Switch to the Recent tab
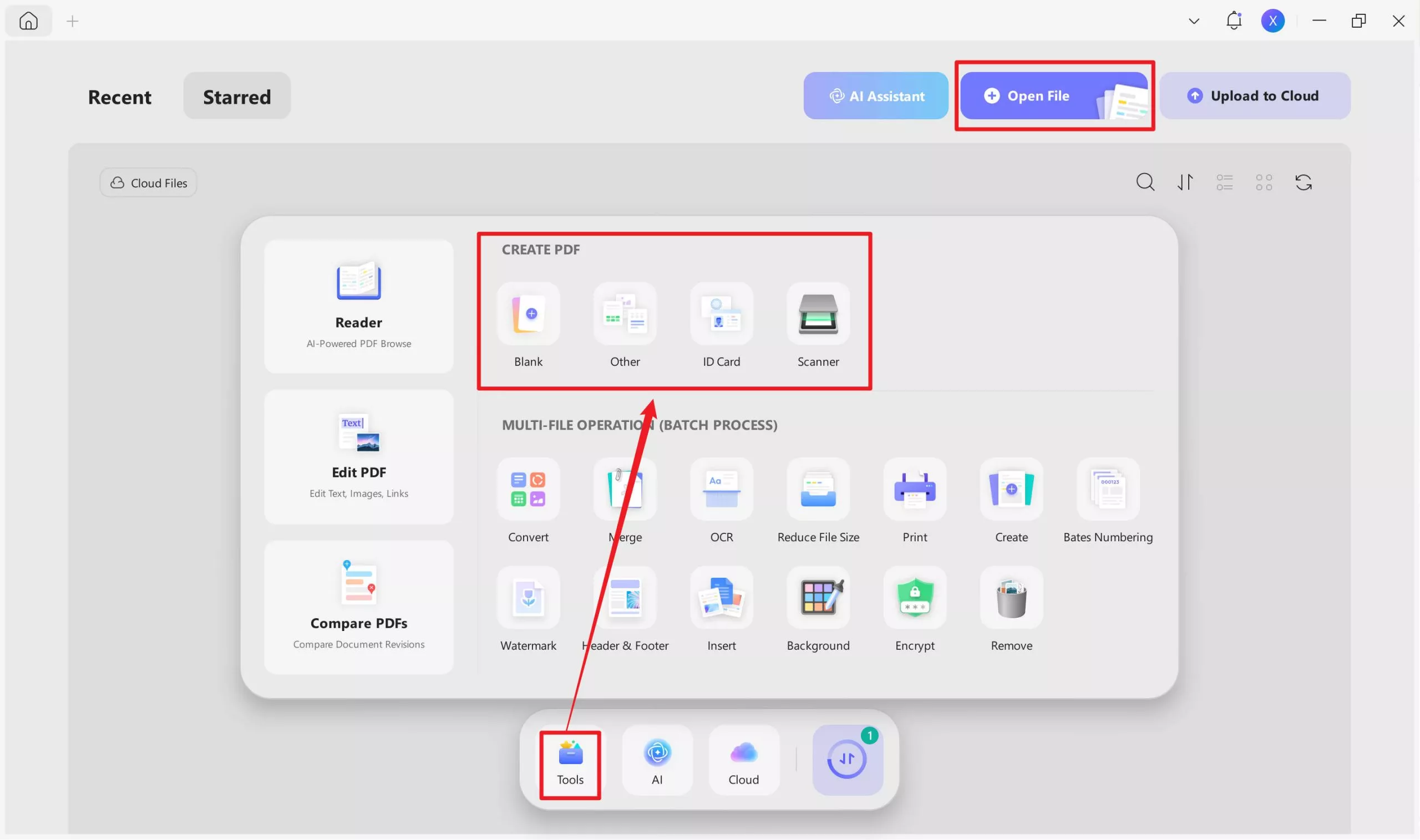 [x=119, y=97]
